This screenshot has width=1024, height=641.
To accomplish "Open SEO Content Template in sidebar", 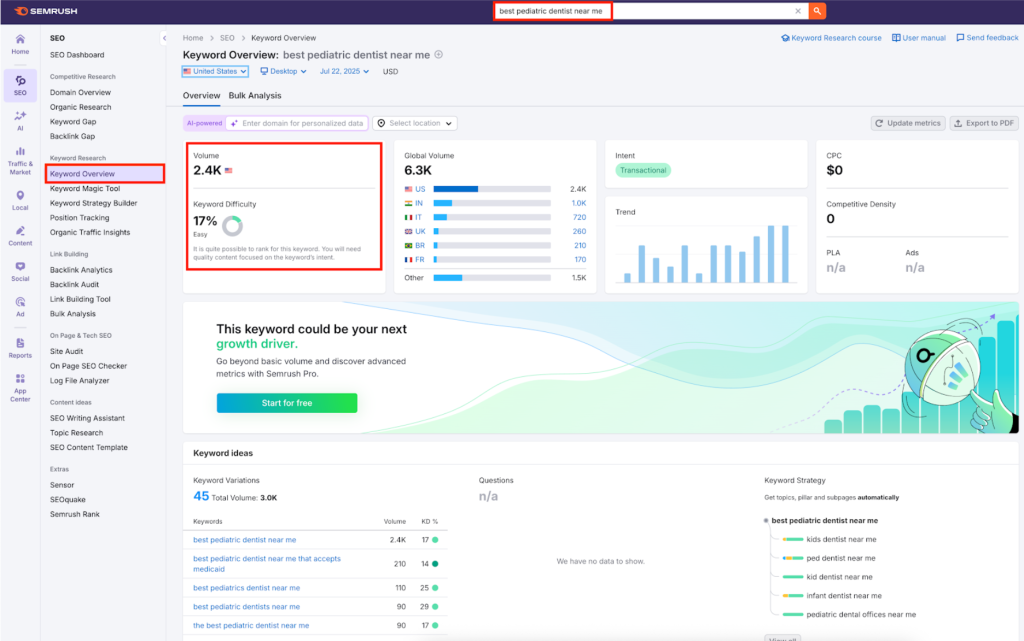I will (89, 448).
